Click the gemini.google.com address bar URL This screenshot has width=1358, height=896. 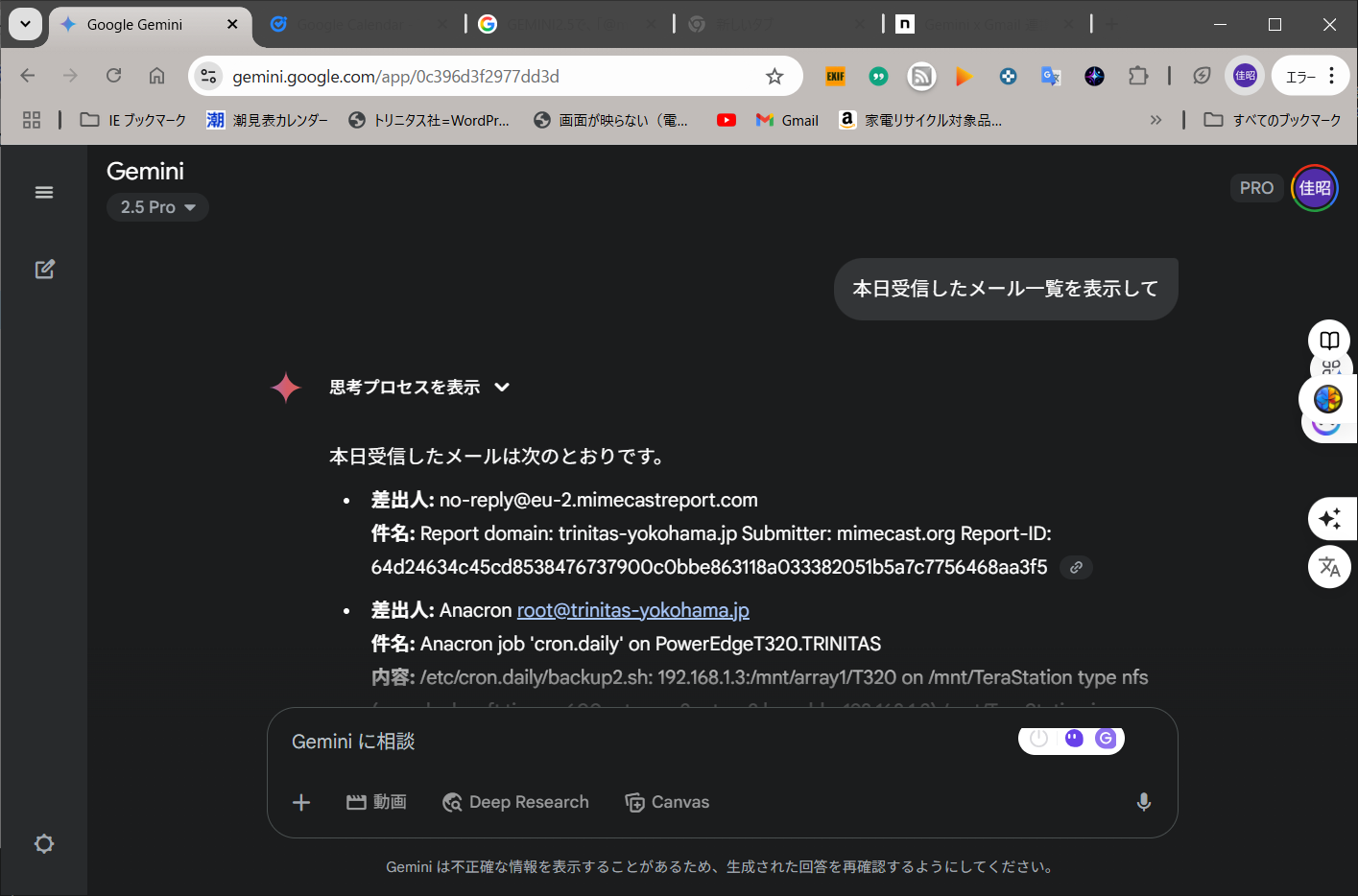tap(395, 77)
